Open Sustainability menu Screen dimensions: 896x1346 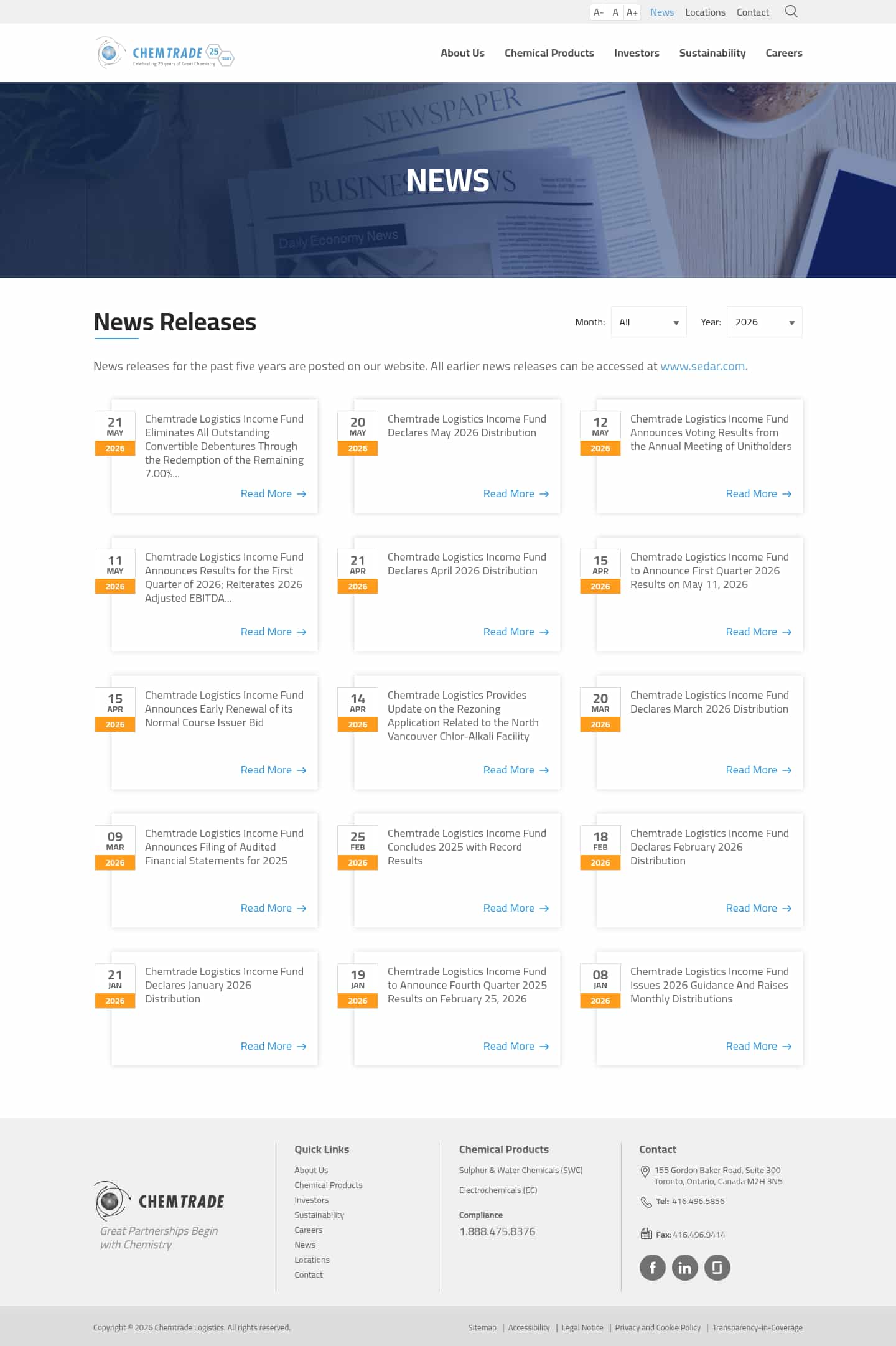pos(712,53)
